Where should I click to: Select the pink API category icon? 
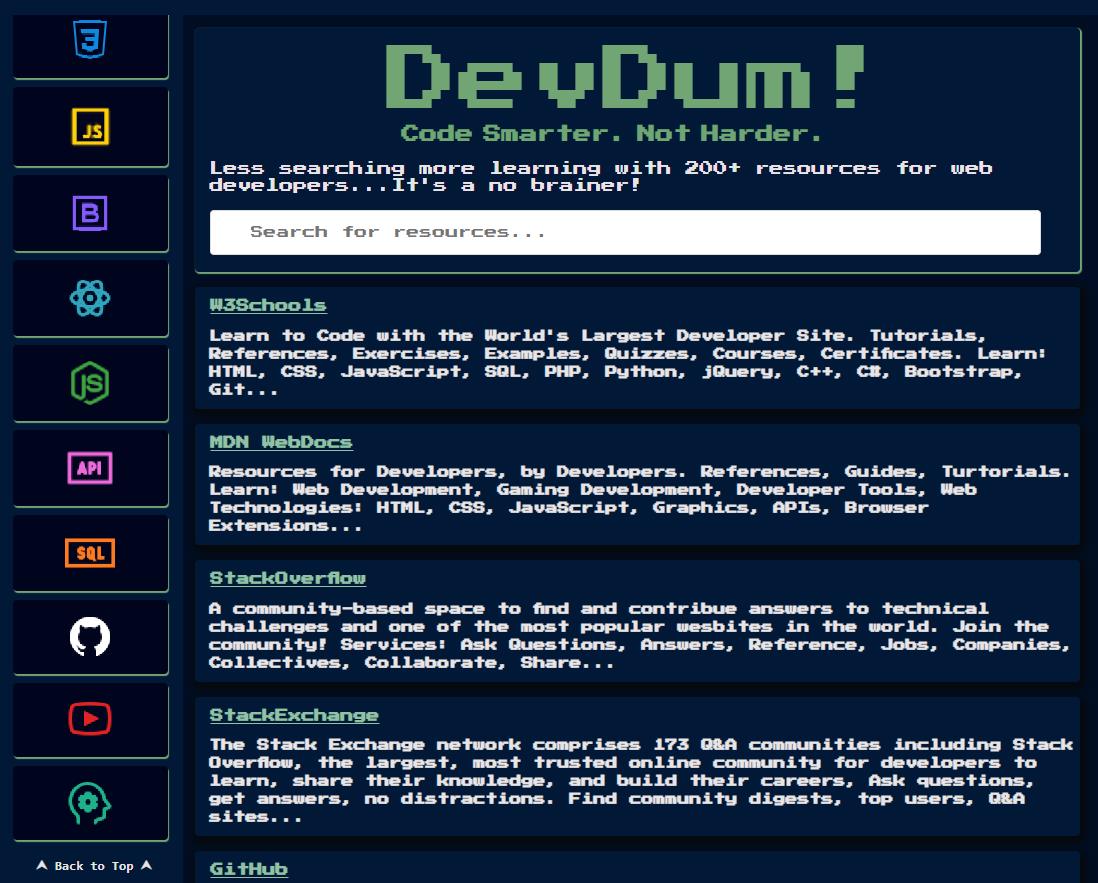(x=90, y=468)
